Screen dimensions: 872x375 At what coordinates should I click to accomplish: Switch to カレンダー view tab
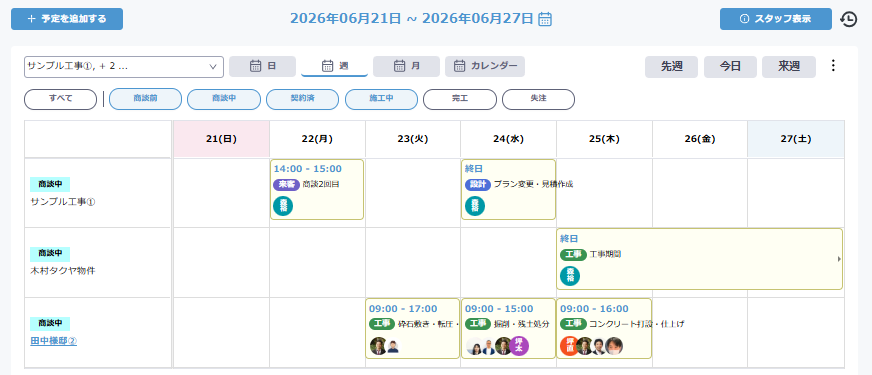click(x=485, y=66)
